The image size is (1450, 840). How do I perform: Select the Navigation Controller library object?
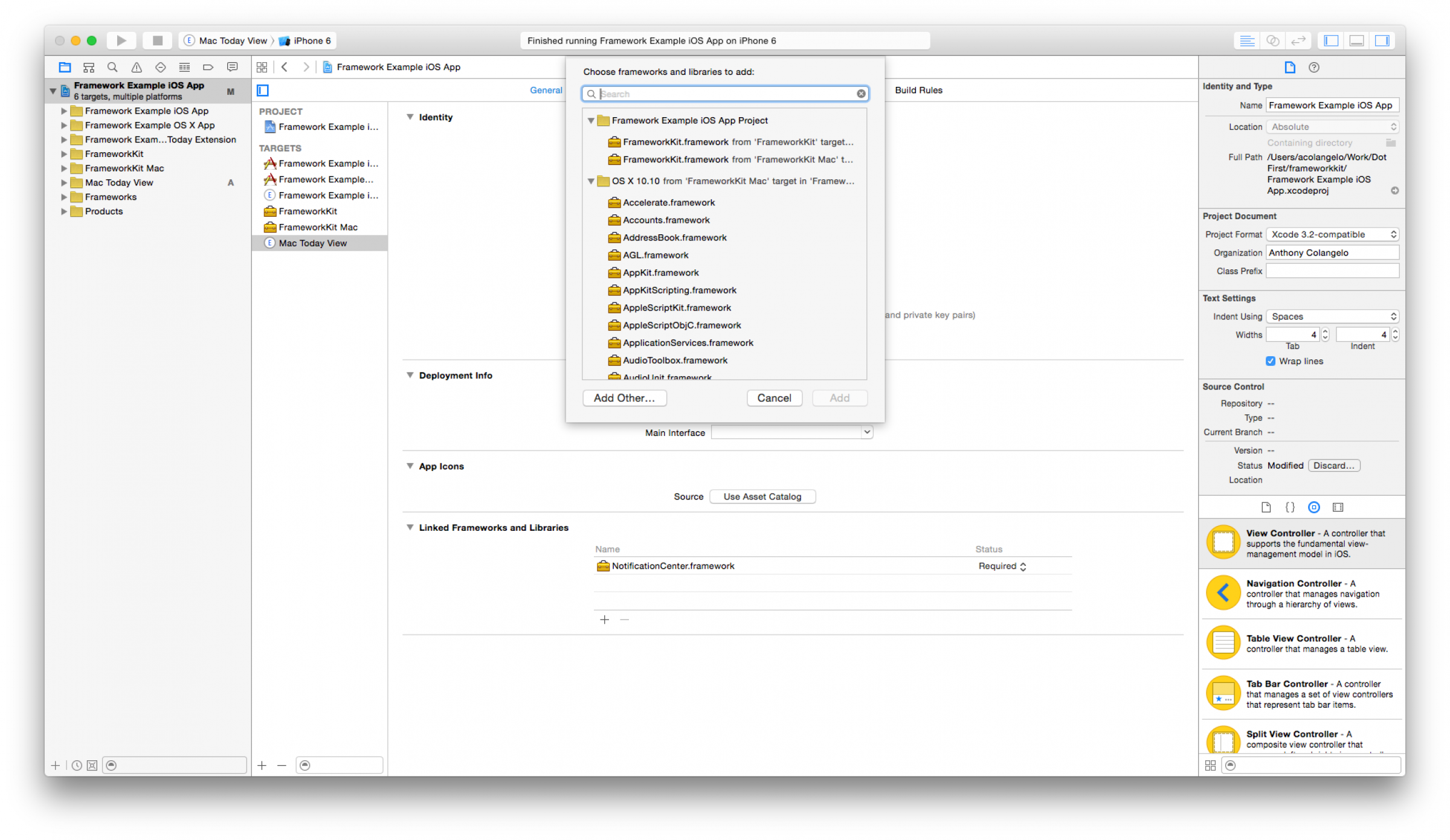[1302, 593]
